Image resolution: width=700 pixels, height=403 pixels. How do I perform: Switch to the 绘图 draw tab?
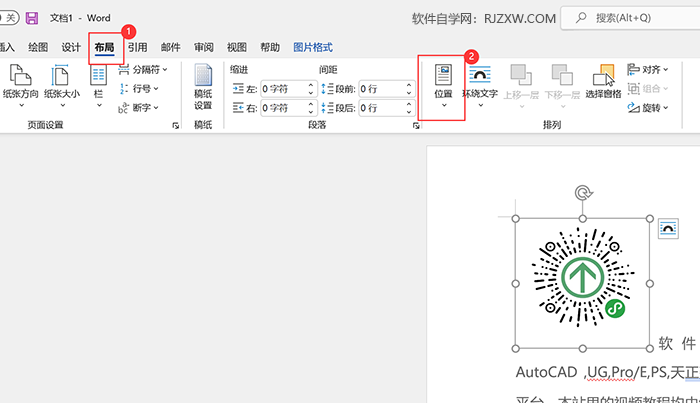tap(38, 47)
